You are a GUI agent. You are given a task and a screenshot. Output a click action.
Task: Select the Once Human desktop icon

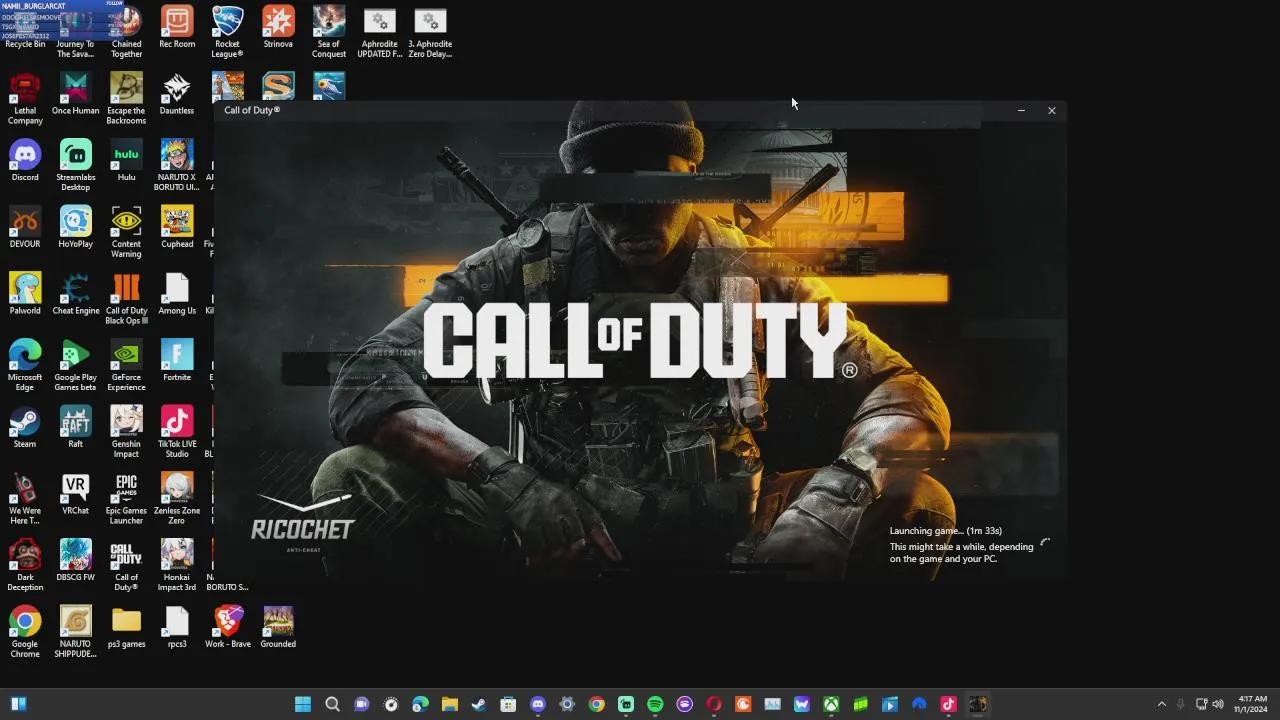[x=75, y=94]
